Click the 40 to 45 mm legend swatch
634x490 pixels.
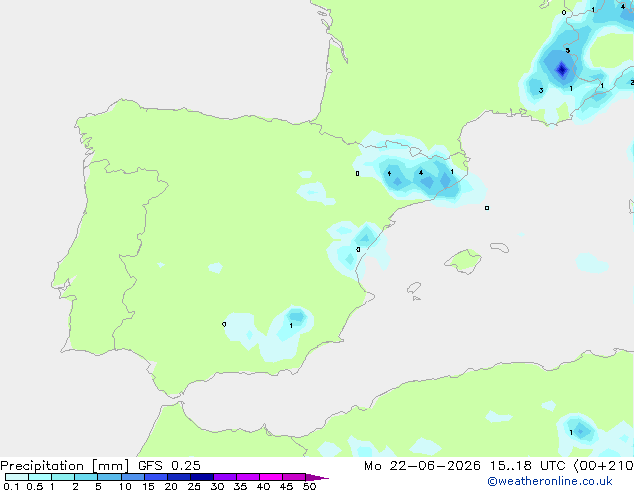(271, 477)
